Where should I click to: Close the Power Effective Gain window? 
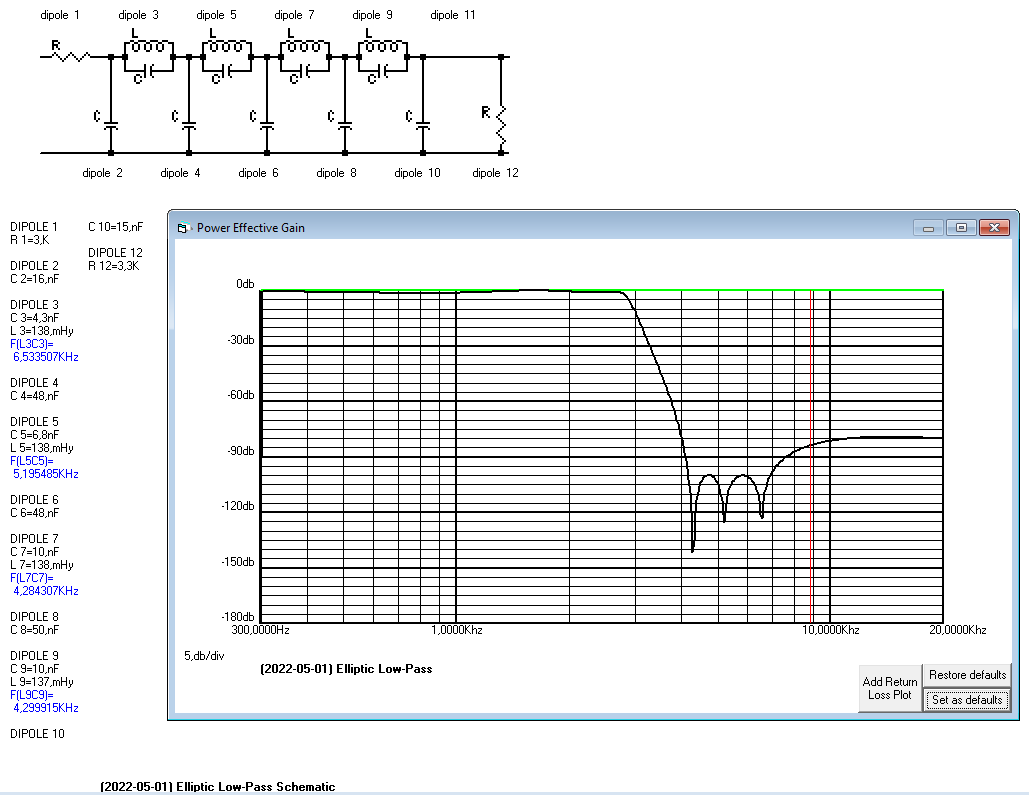pyautogui.click(x=994, y=228)
